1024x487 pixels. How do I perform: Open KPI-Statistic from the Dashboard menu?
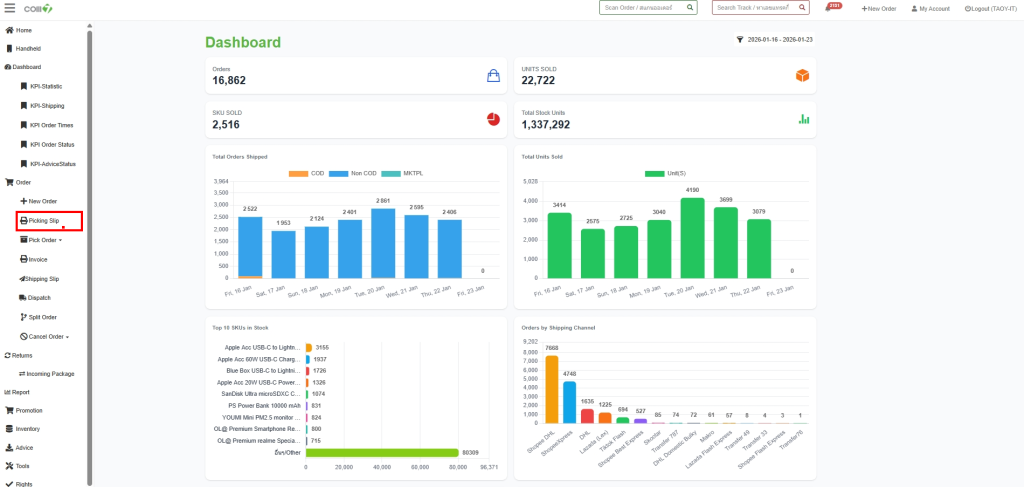click(45, 86)
